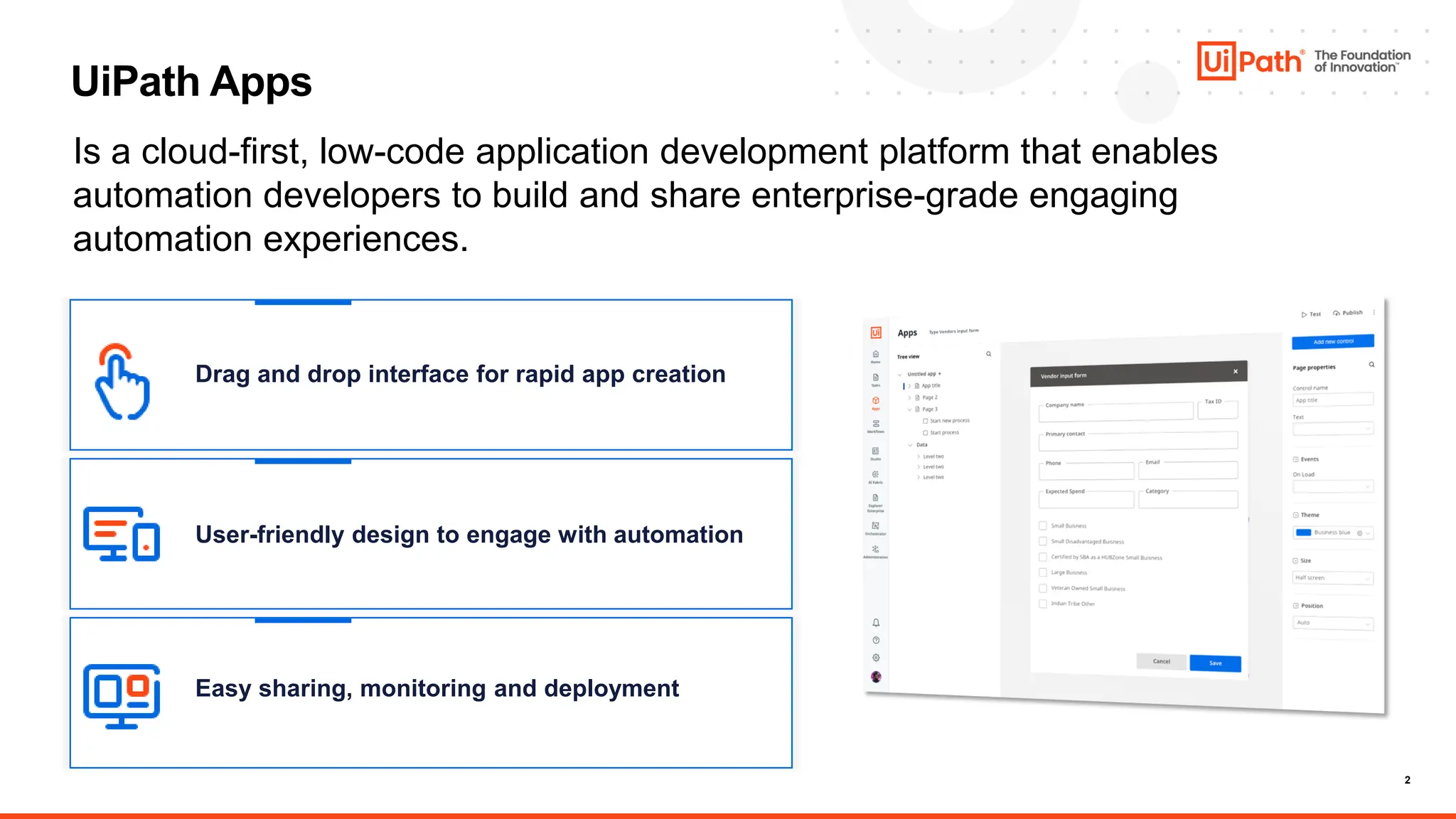This screenshot has width=1456, height=819.
Task: Open AI Fabric in the sidebar
Action: (875, 475)
